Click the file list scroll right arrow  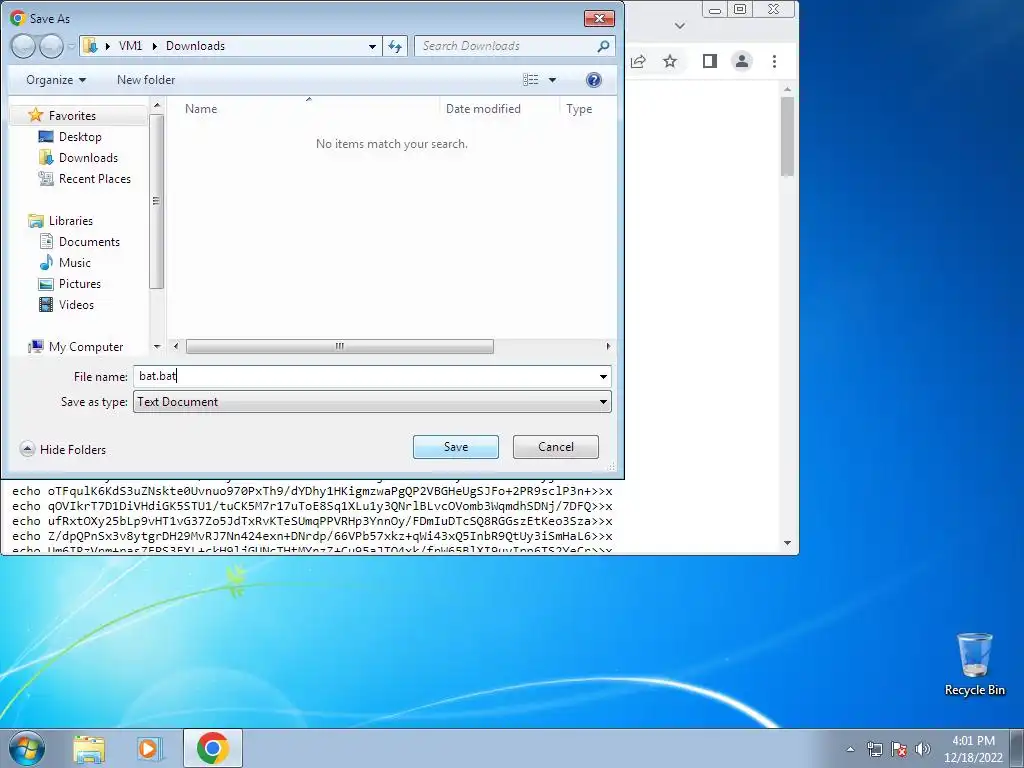[x=608, y=346]
